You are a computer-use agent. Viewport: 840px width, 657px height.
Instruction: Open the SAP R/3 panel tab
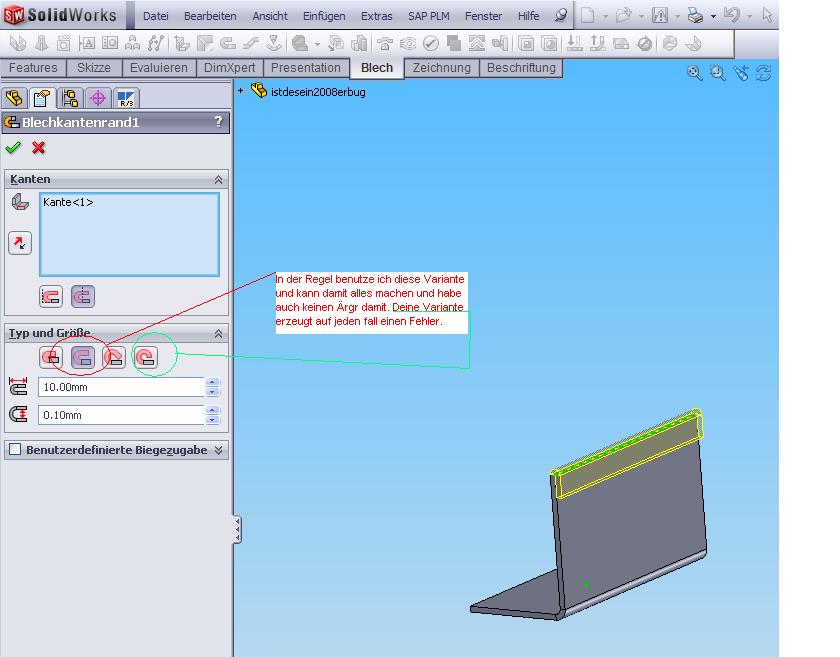click(126, 98)
